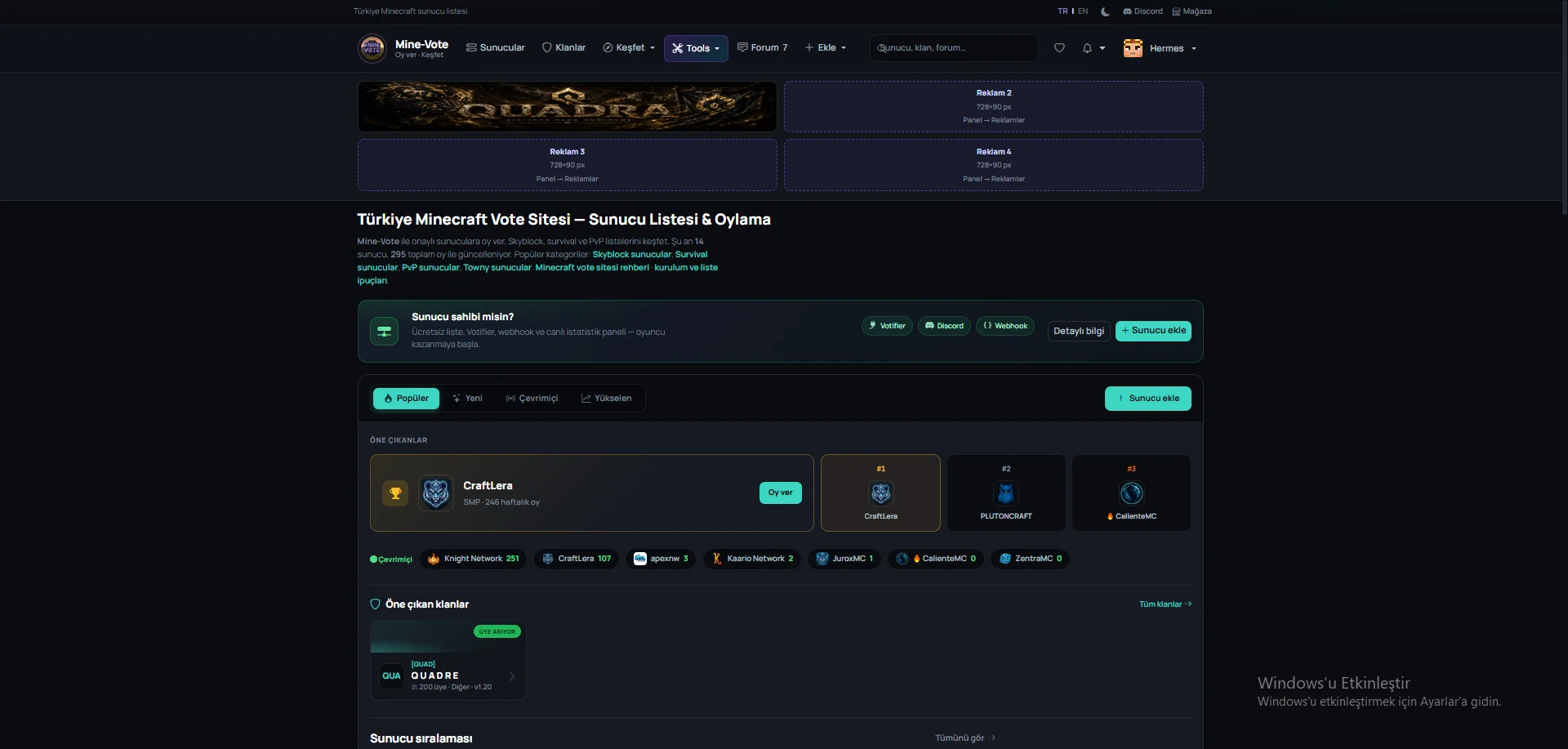The image size is (1568, 749).
Task: Click the page vertical scrollbar
Action: tap(1564, 106)
